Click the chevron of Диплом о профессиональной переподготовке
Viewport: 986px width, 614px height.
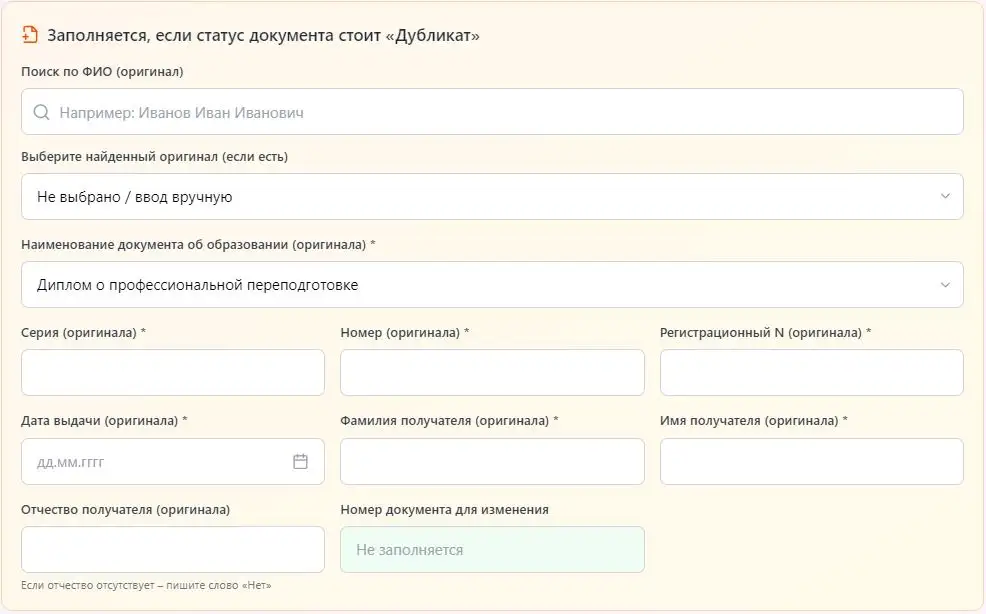[x=945, y=285]
